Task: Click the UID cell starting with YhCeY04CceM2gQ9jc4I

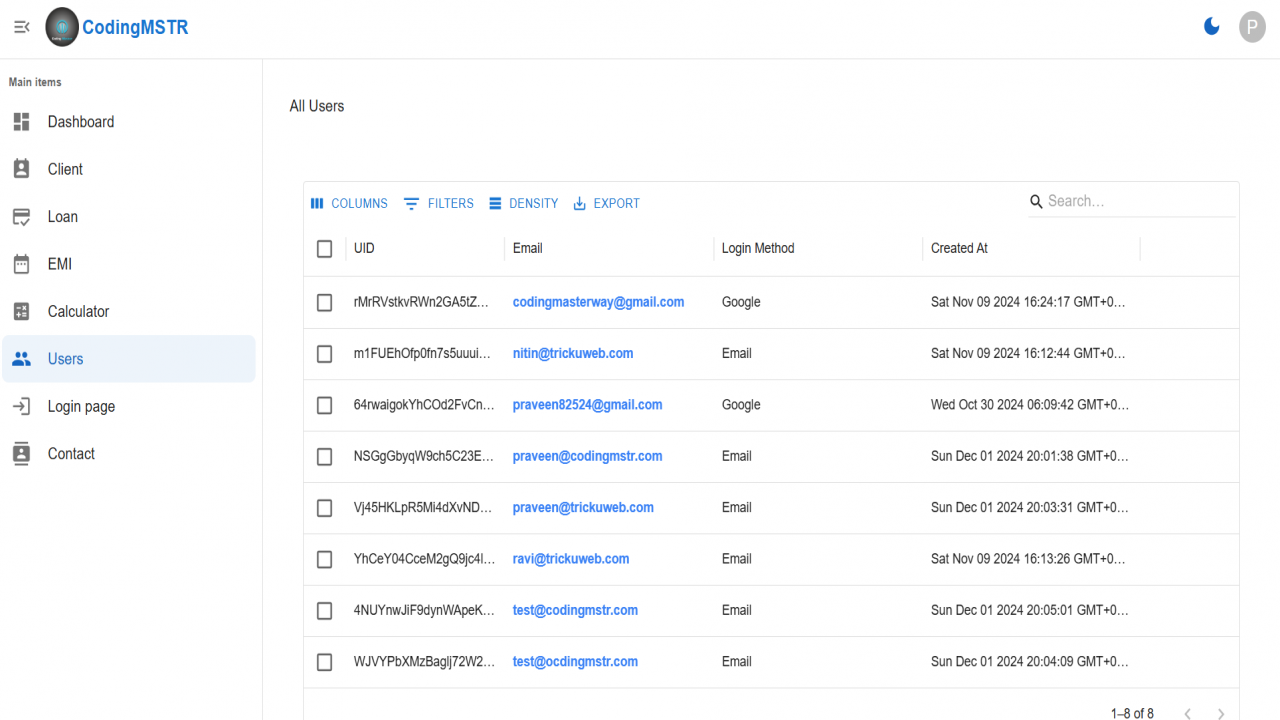Action: coord(425,559)
